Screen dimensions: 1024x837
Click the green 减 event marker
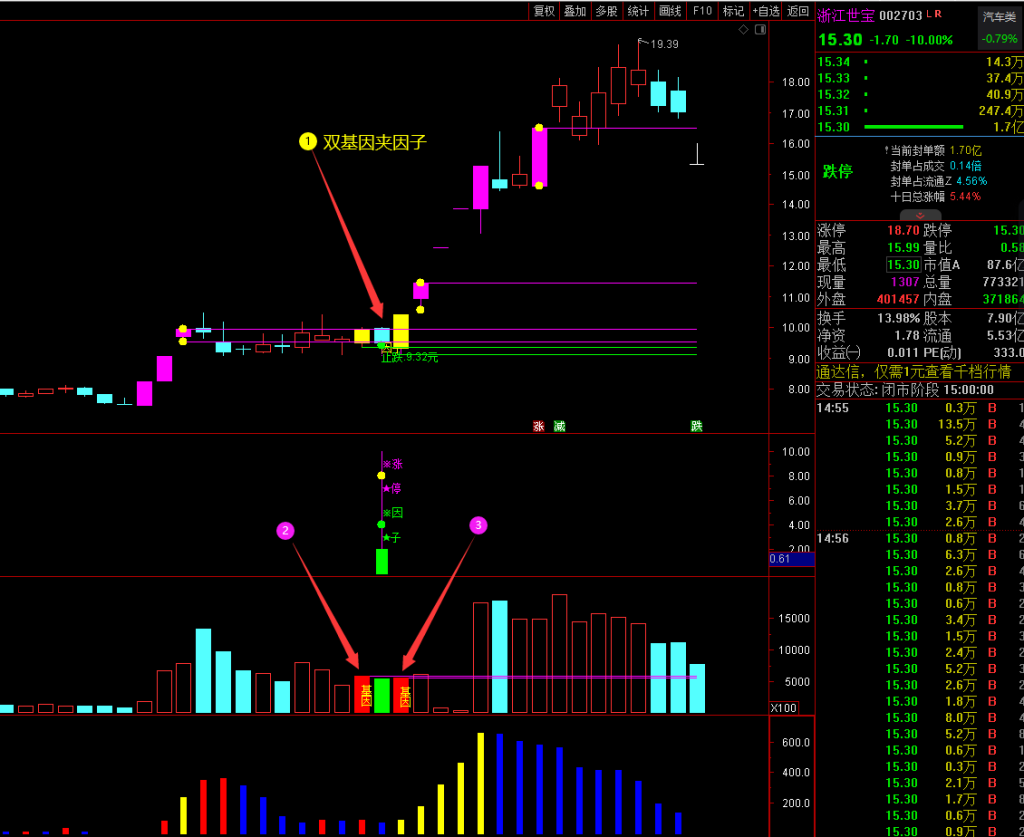[559, 426]
